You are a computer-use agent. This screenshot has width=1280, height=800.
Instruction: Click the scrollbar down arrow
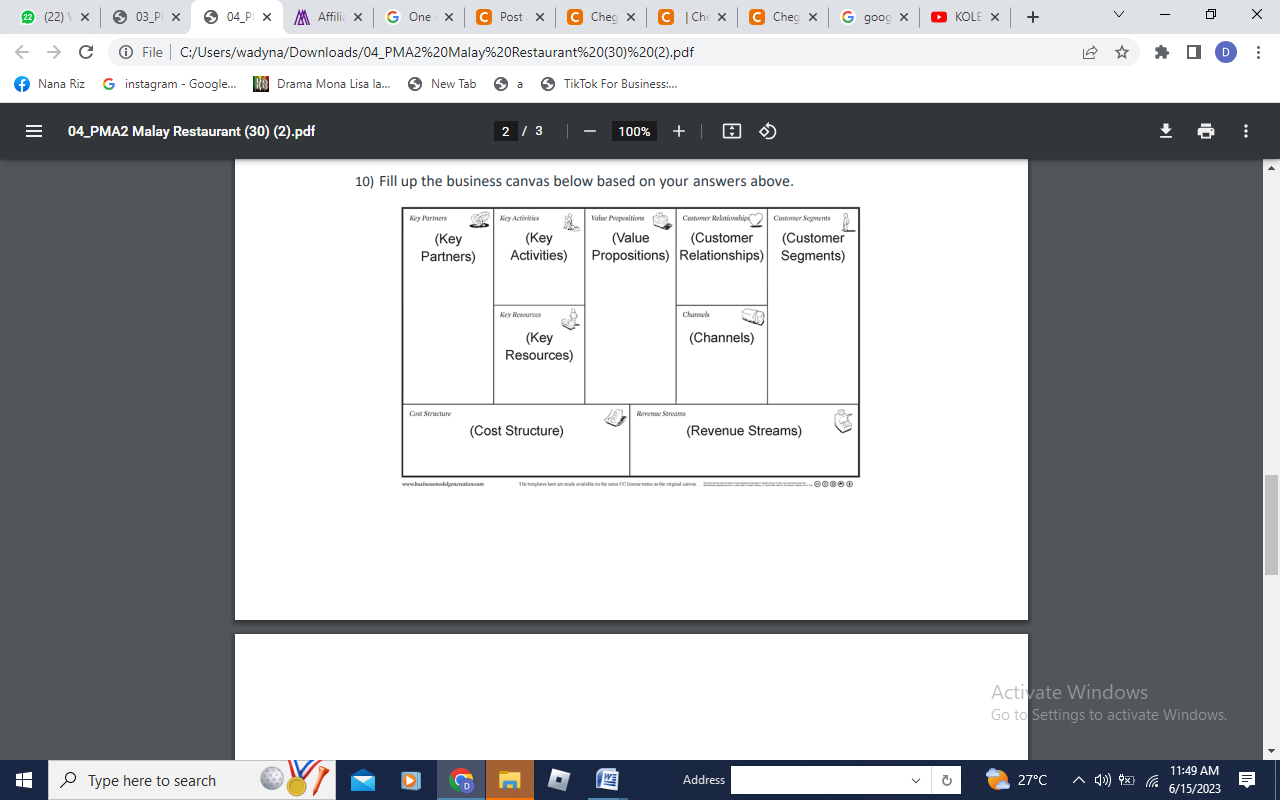[1271, 750]
